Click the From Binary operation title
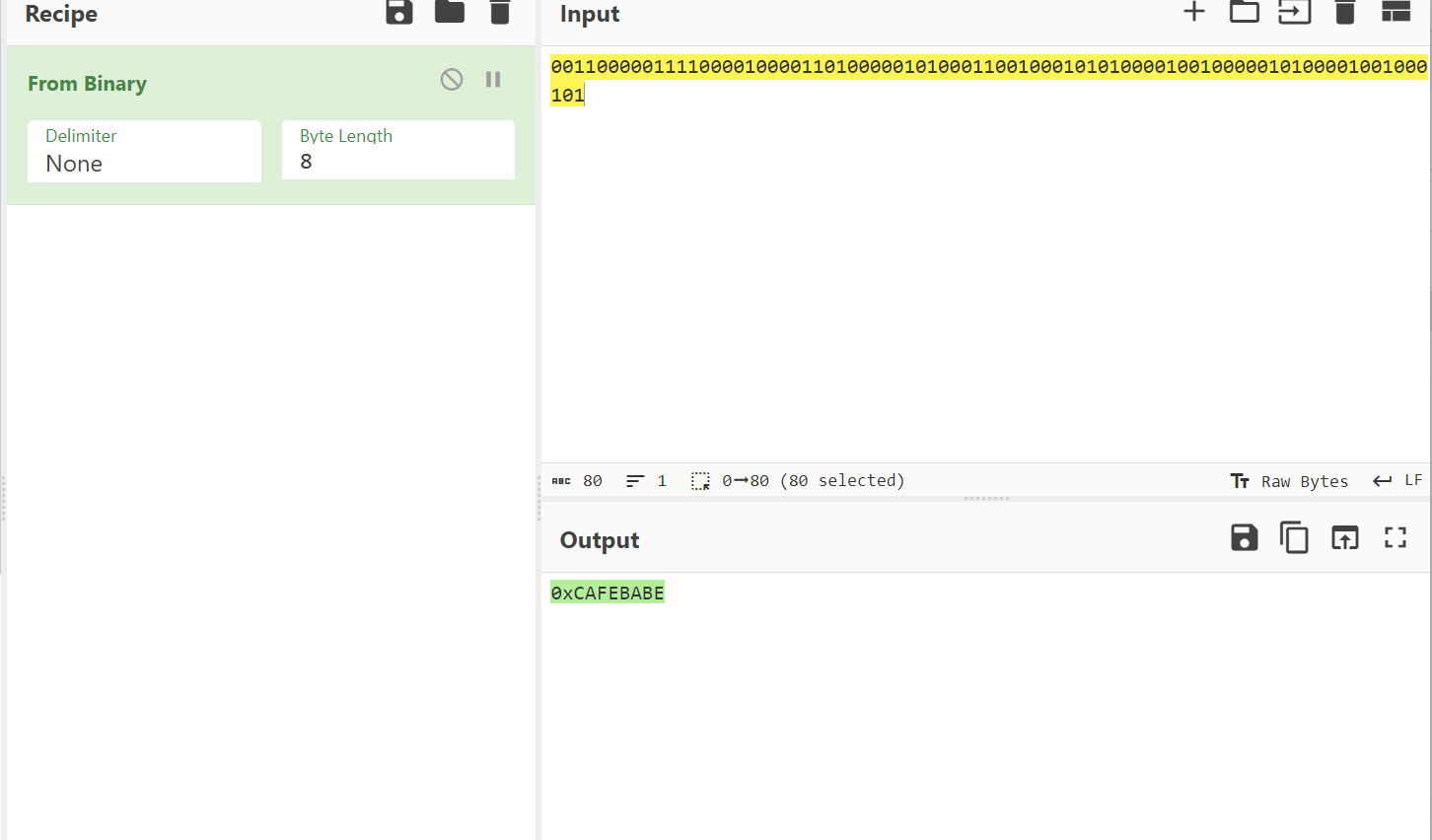Image resolution: width=1432 pixels, height=840 pixels. click(x=87, y=84)
